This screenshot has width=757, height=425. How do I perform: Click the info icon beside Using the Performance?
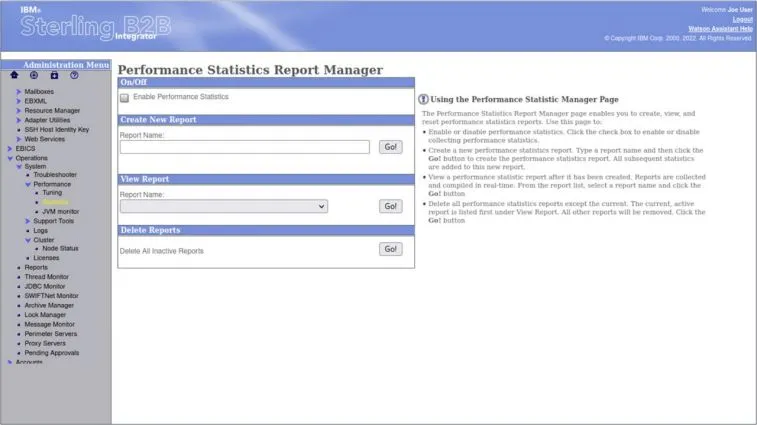point(423,99)
